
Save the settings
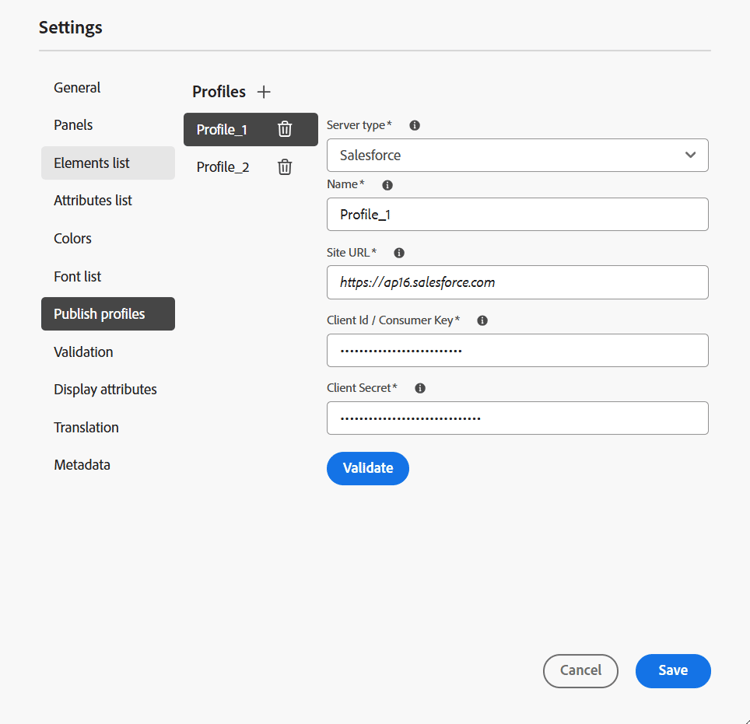672,671
